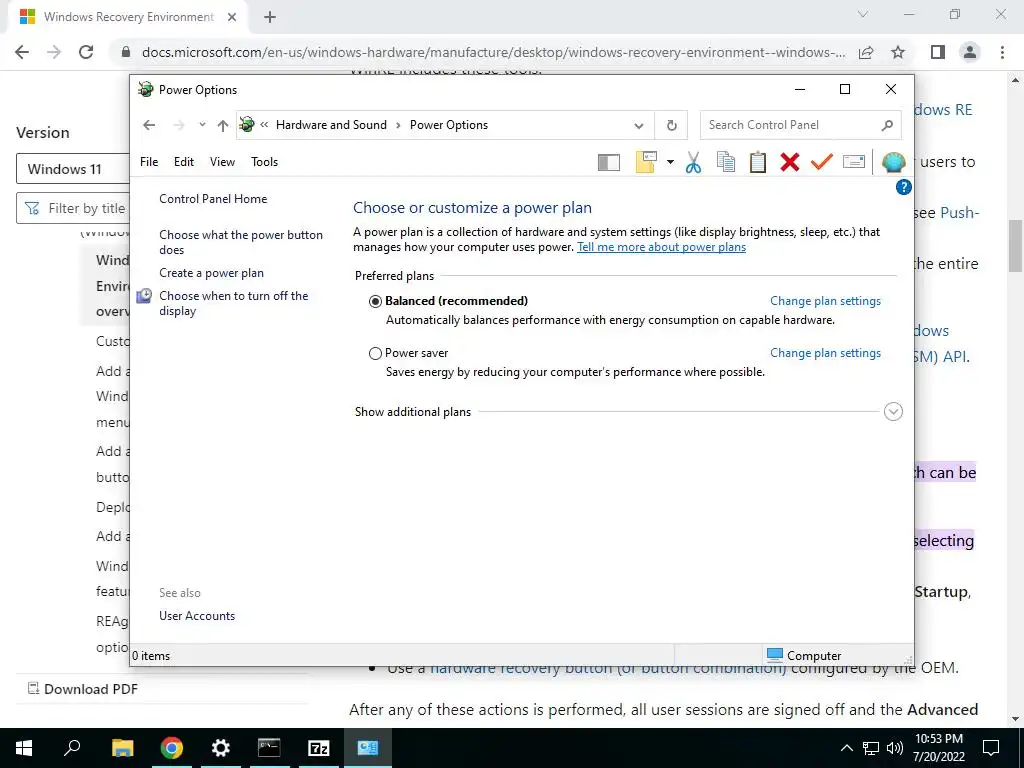Select the Power saver radio button
This screenshot has width=1024, height=768.
click(x=375, y=353)
